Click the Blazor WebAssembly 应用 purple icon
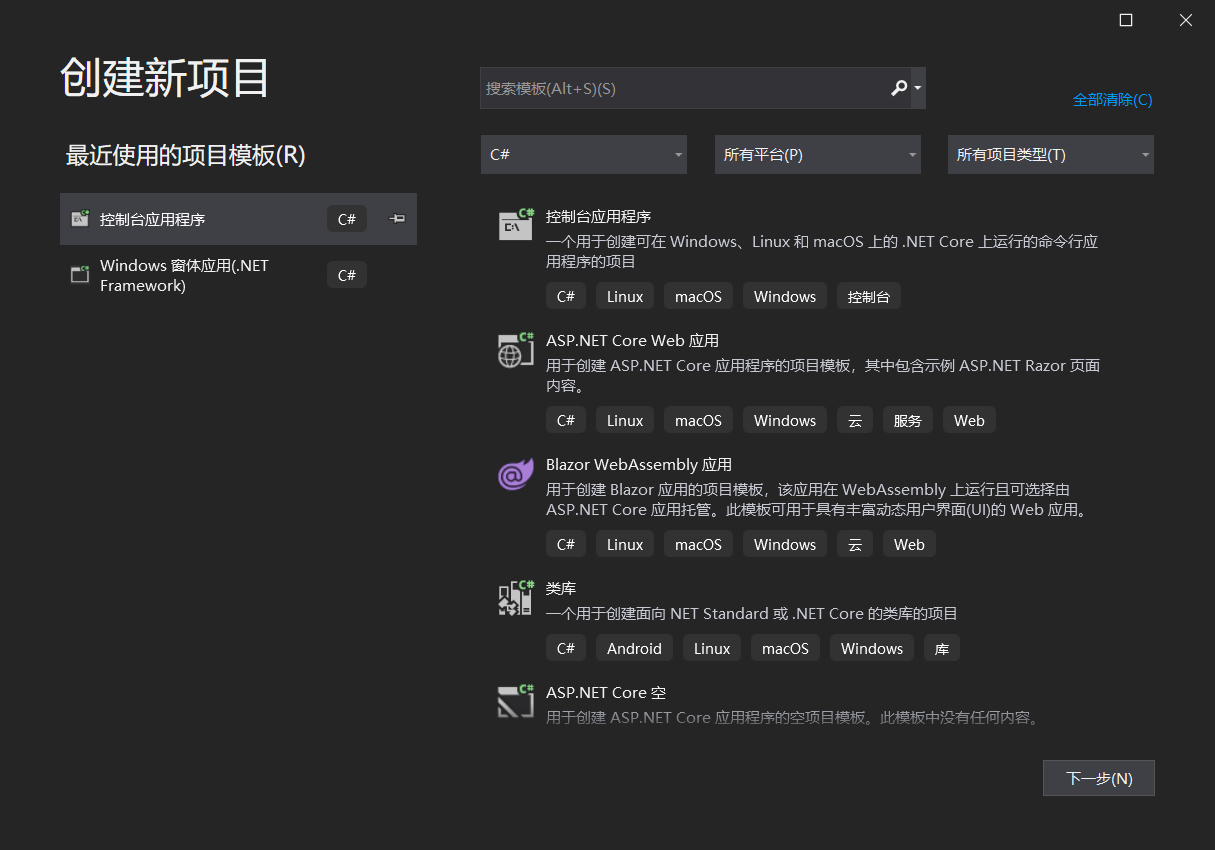The image size is (1215, 850). (x=515, y=475)
